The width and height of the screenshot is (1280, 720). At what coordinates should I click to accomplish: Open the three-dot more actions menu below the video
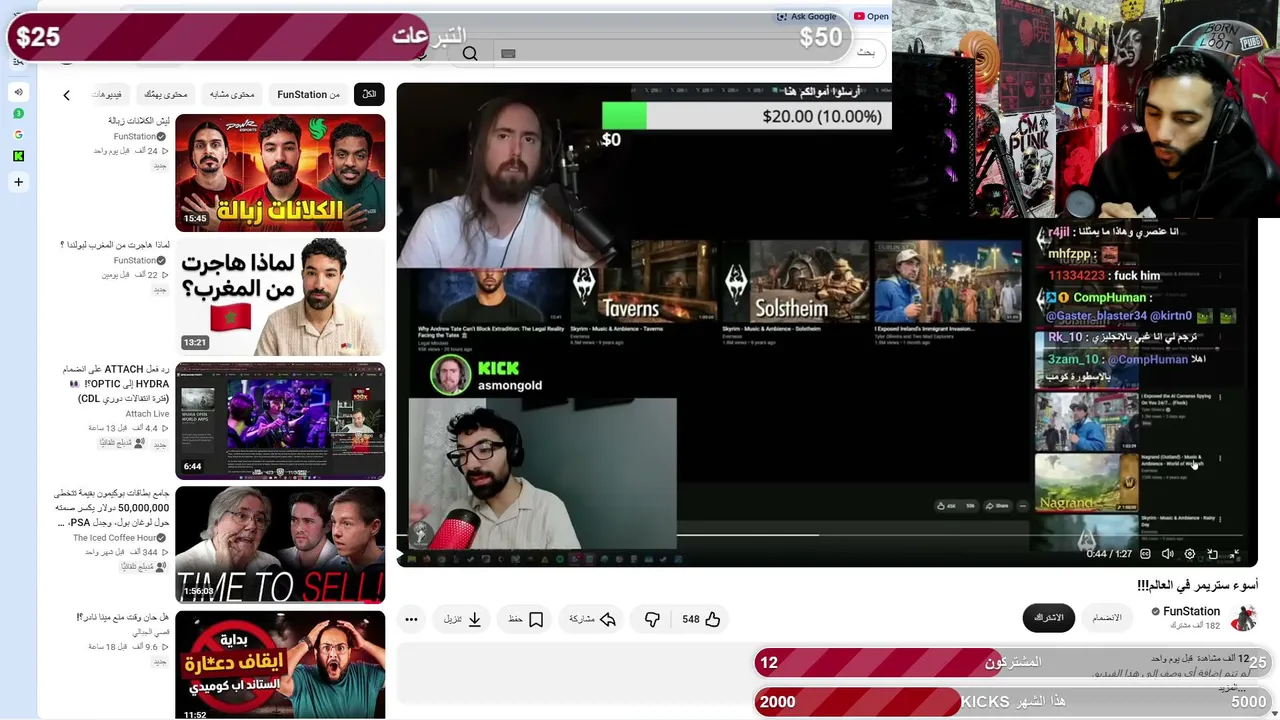411,620
